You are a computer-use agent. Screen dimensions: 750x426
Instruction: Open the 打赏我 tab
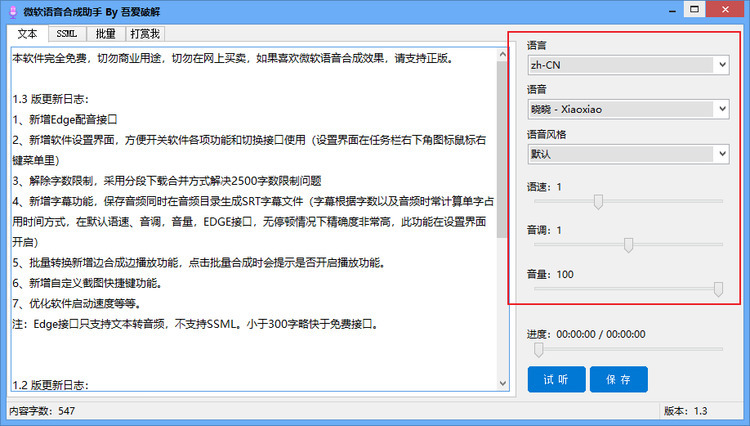(x=145, y=33)
